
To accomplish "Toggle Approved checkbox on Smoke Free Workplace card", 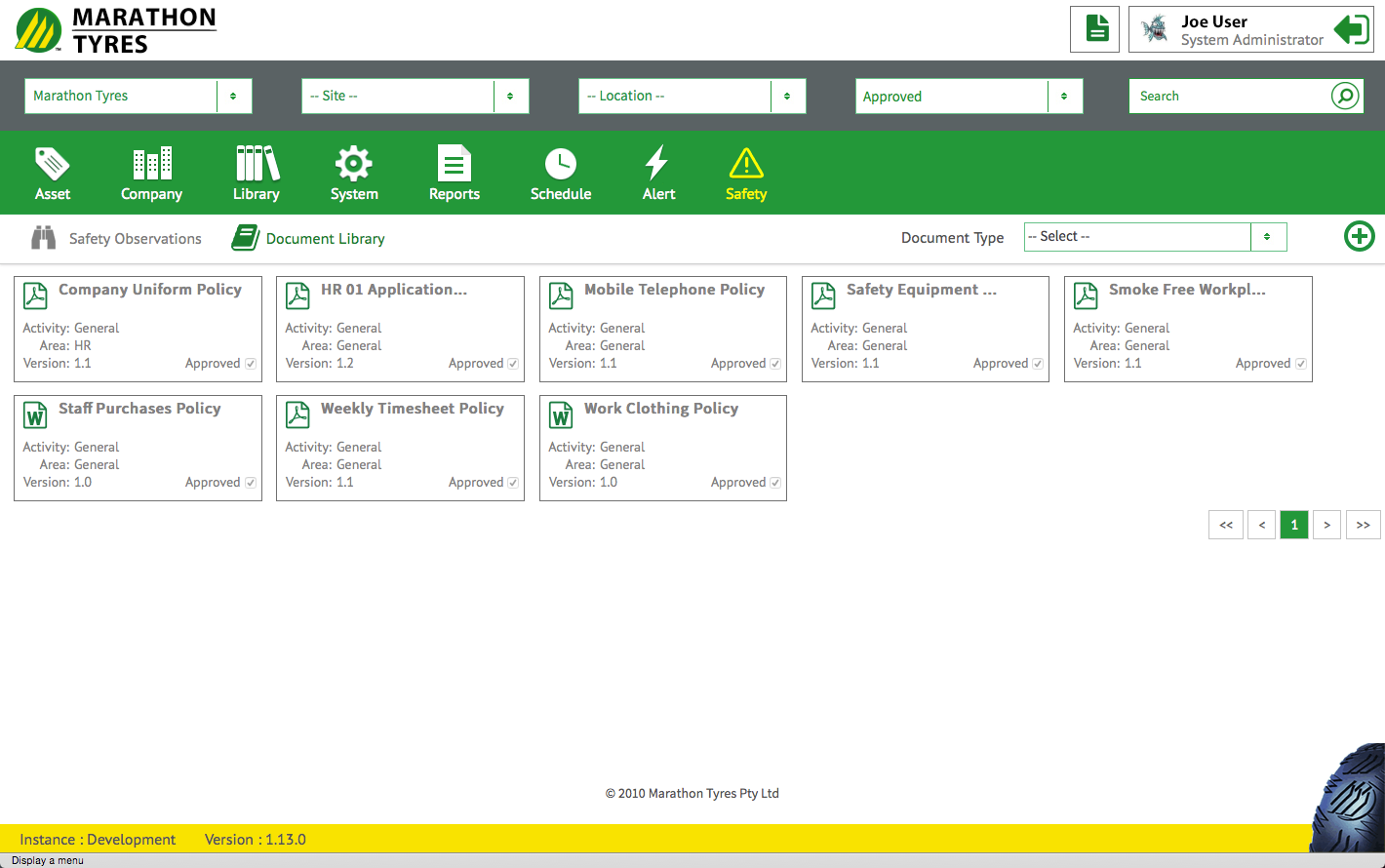I will coord(1301,364).
